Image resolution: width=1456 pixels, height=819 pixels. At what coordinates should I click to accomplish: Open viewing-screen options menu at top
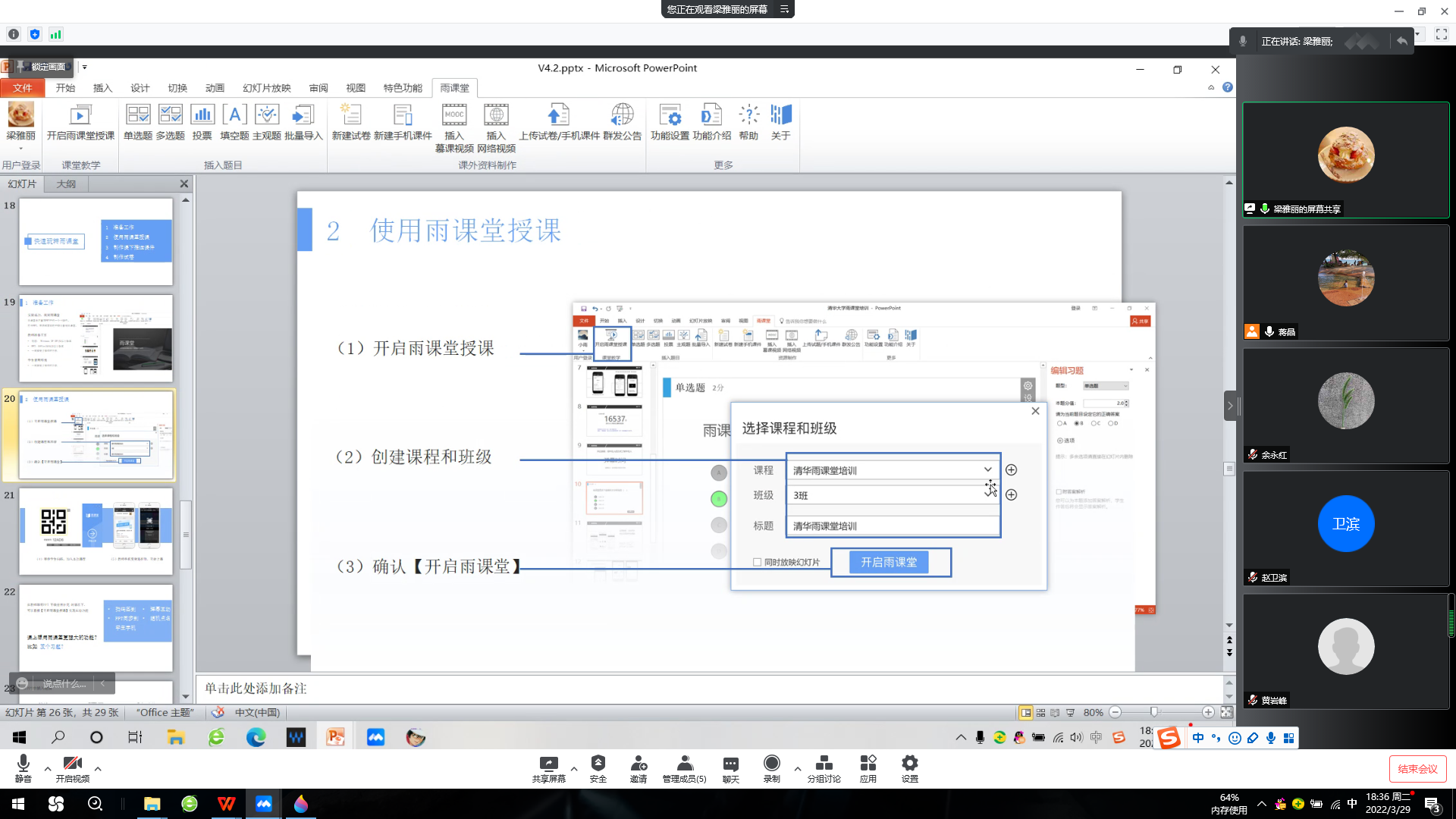785,9
